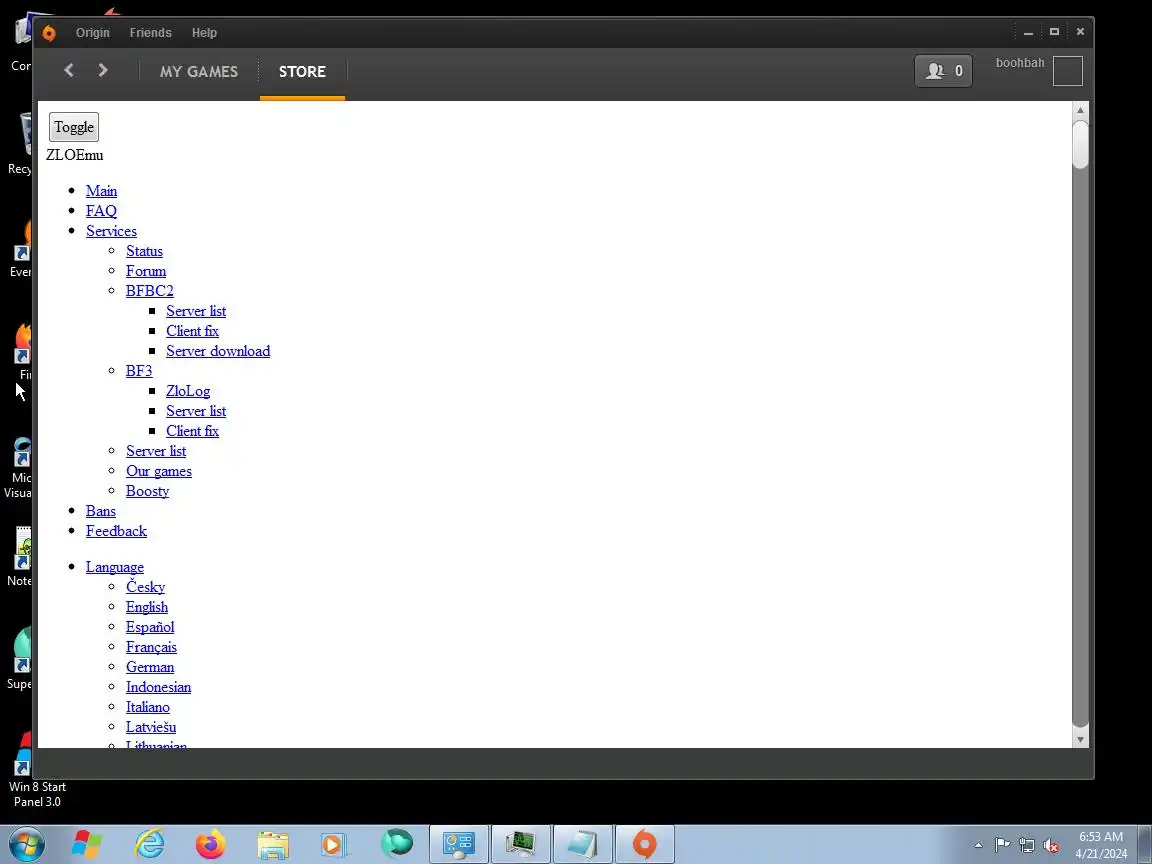Open the Bans link
1152x864 pixels.
coord(101,511)
